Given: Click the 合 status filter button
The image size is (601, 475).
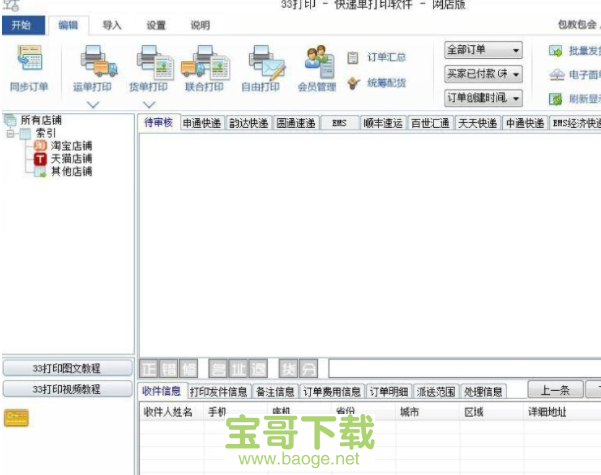Looking at the screenshot, I should (218, 369).
